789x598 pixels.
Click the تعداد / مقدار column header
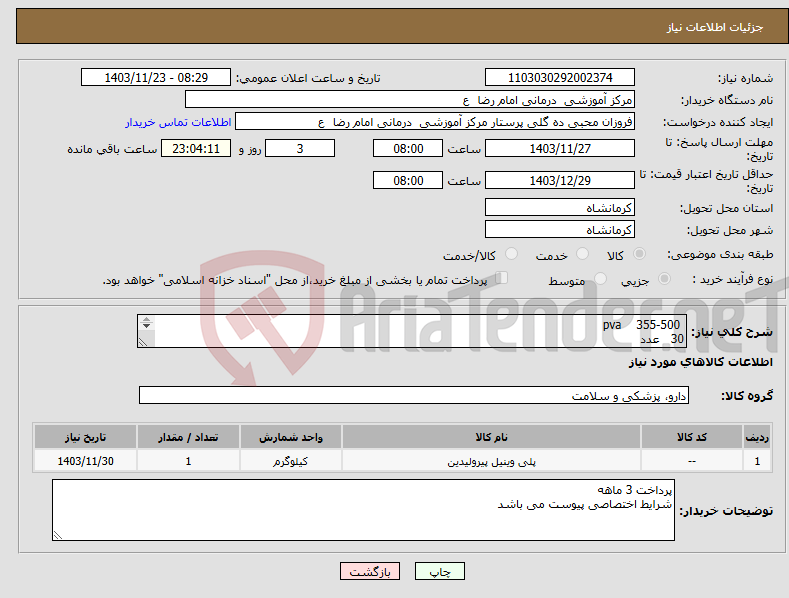click(188, 437)
